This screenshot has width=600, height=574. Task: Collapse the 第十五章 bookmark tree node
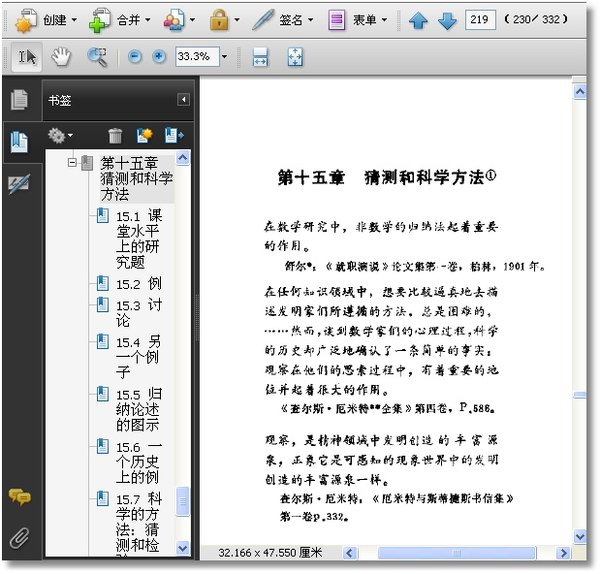coord(72,162)
